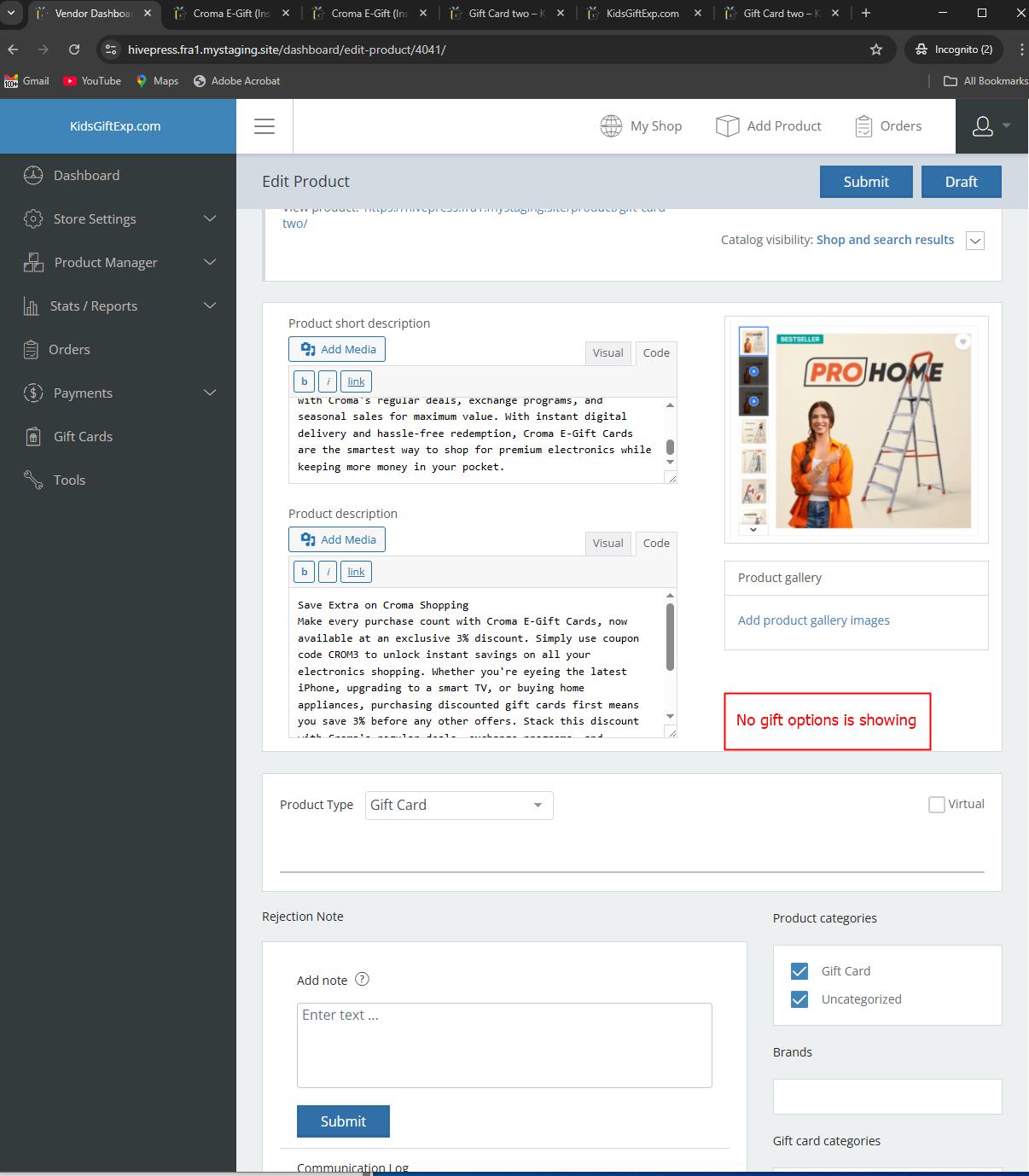Open Orders clipboard icon in top bar
This screenshot has width=1029, height=1176.
tap(863, 126)
